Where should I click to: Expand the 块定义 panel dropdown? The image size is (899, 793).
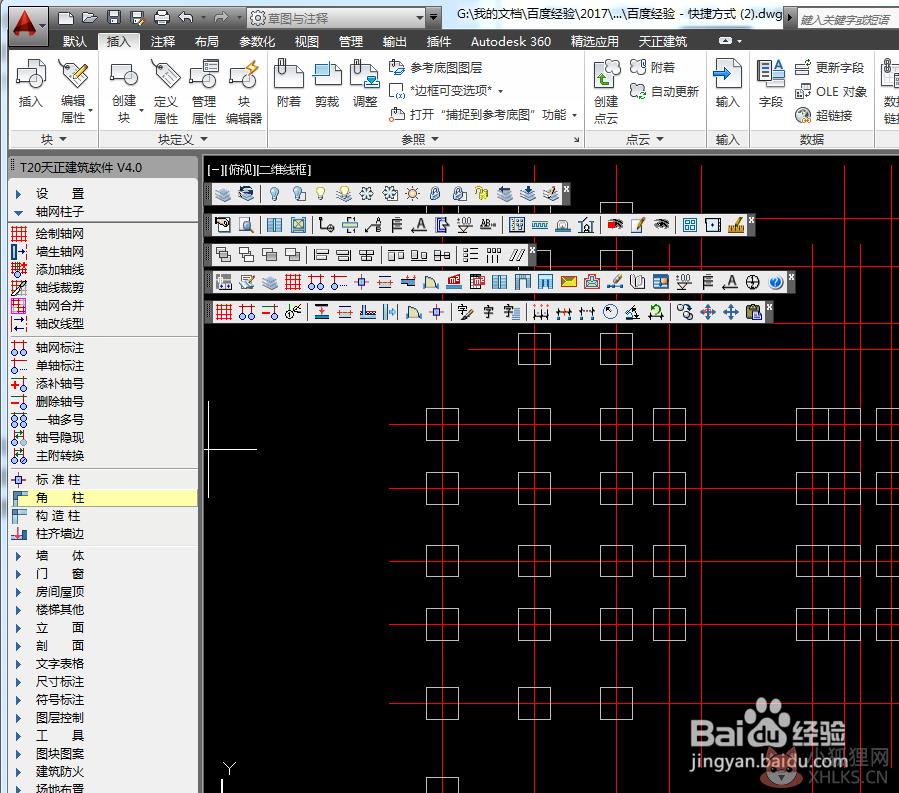point(182,139)
